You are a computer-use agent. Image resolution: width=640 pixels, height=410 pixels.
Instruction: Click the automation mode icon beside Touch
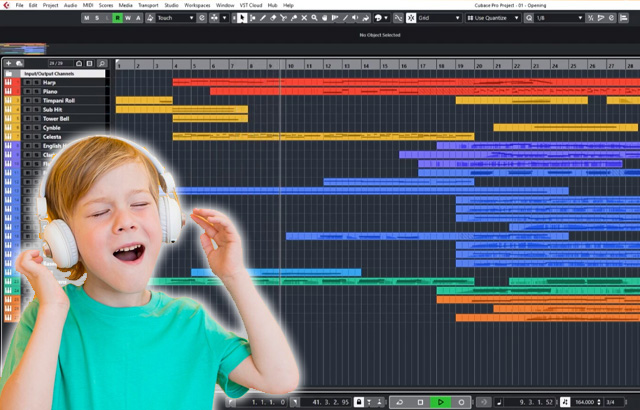click(150, 18)
